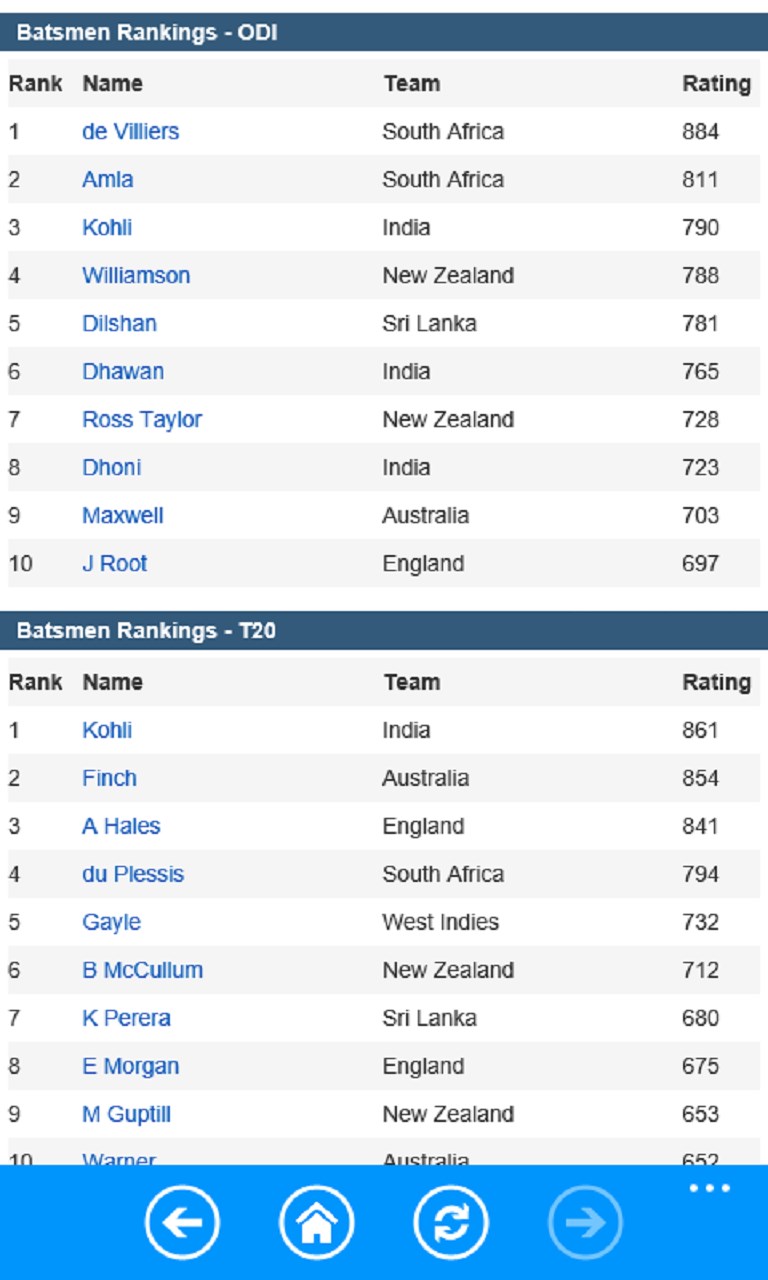This screenshot has width=768, height=1280.
Task: Select Williamson in ODI rankings
Action: [136, 275]
